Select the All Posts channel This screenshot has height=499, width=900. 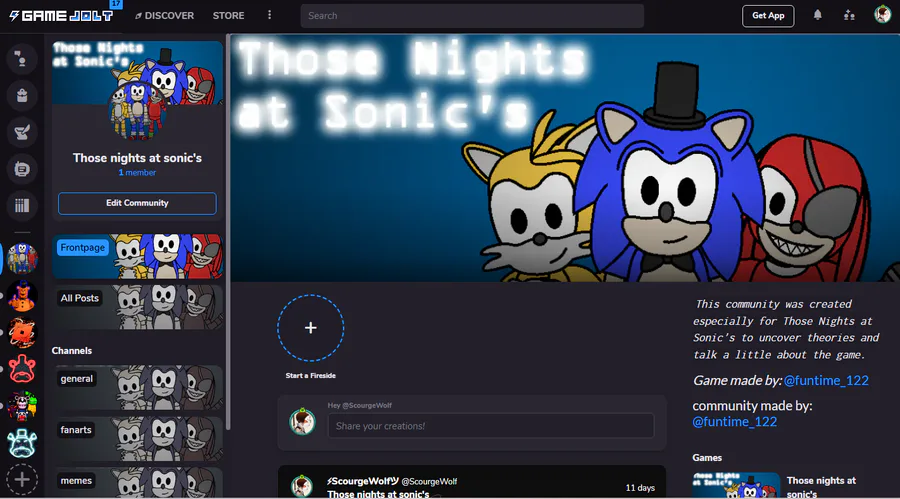tap(137, 307)
